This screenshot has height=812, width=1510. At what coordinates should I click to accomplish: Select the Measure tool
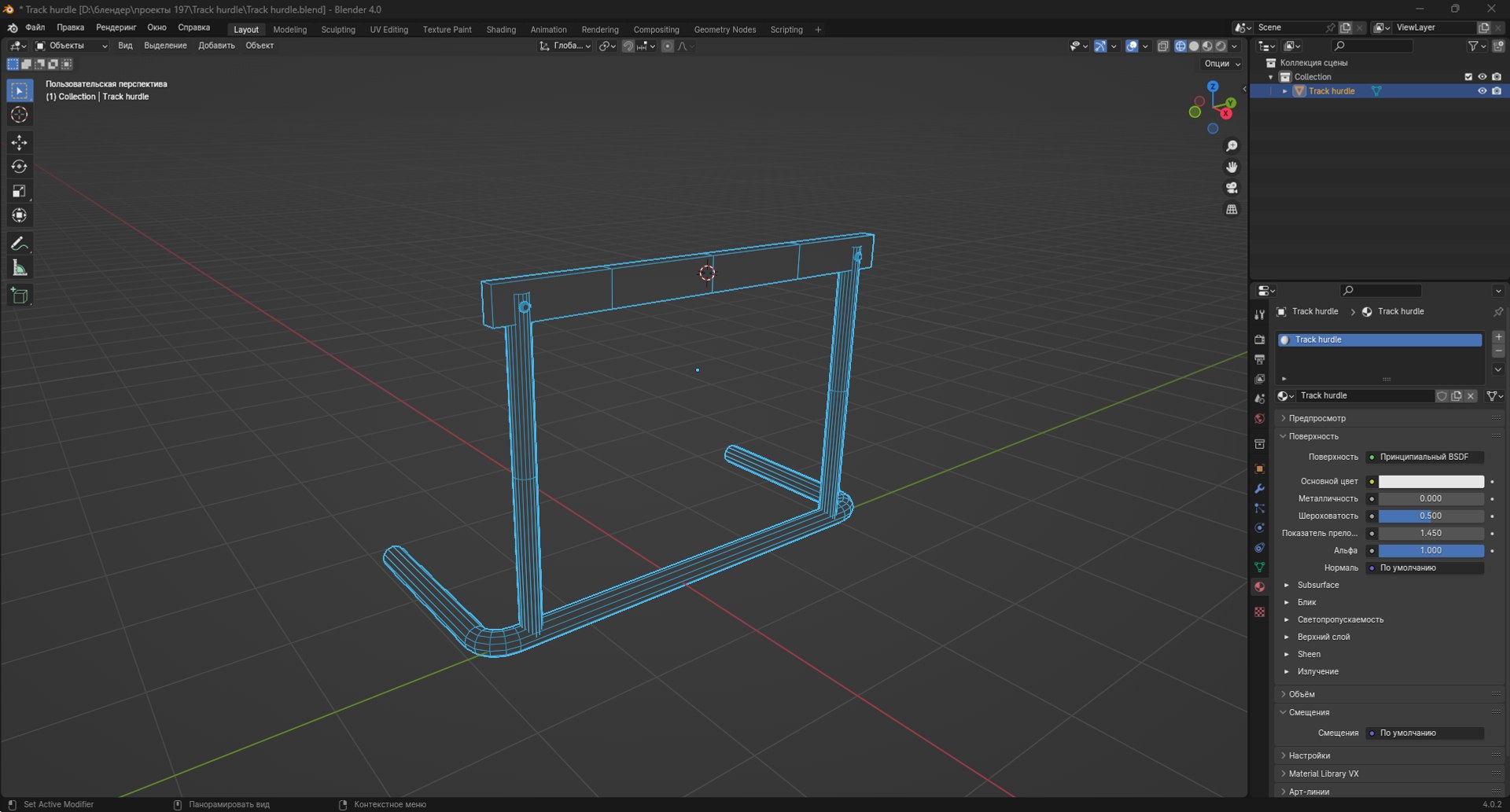point(20,268)
